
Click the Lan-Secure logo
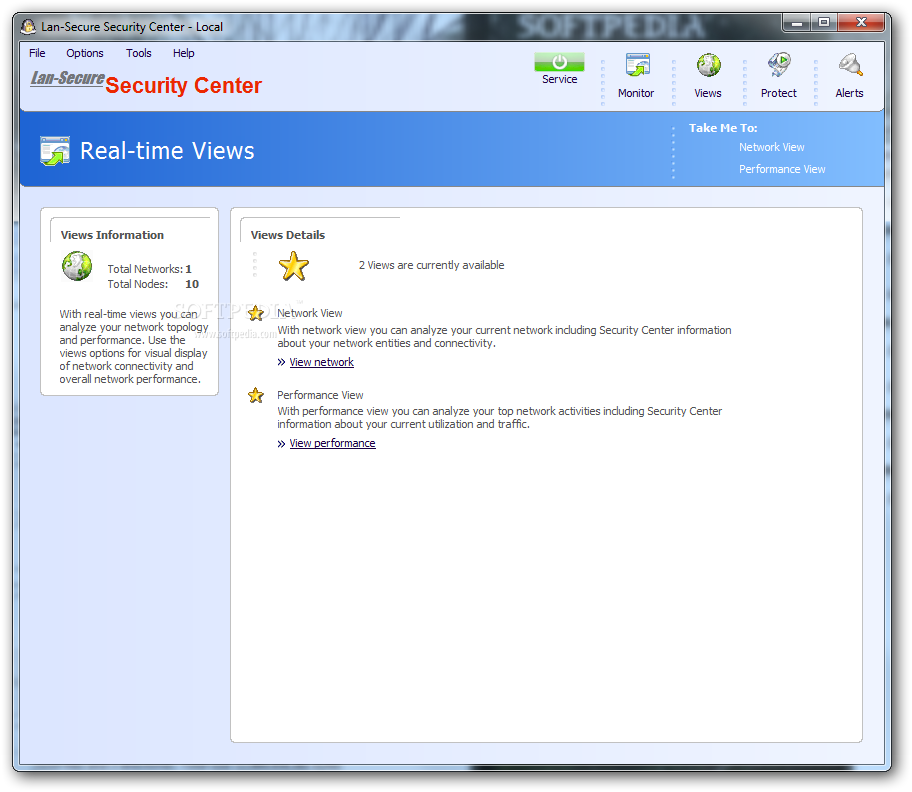click(67, 78)
